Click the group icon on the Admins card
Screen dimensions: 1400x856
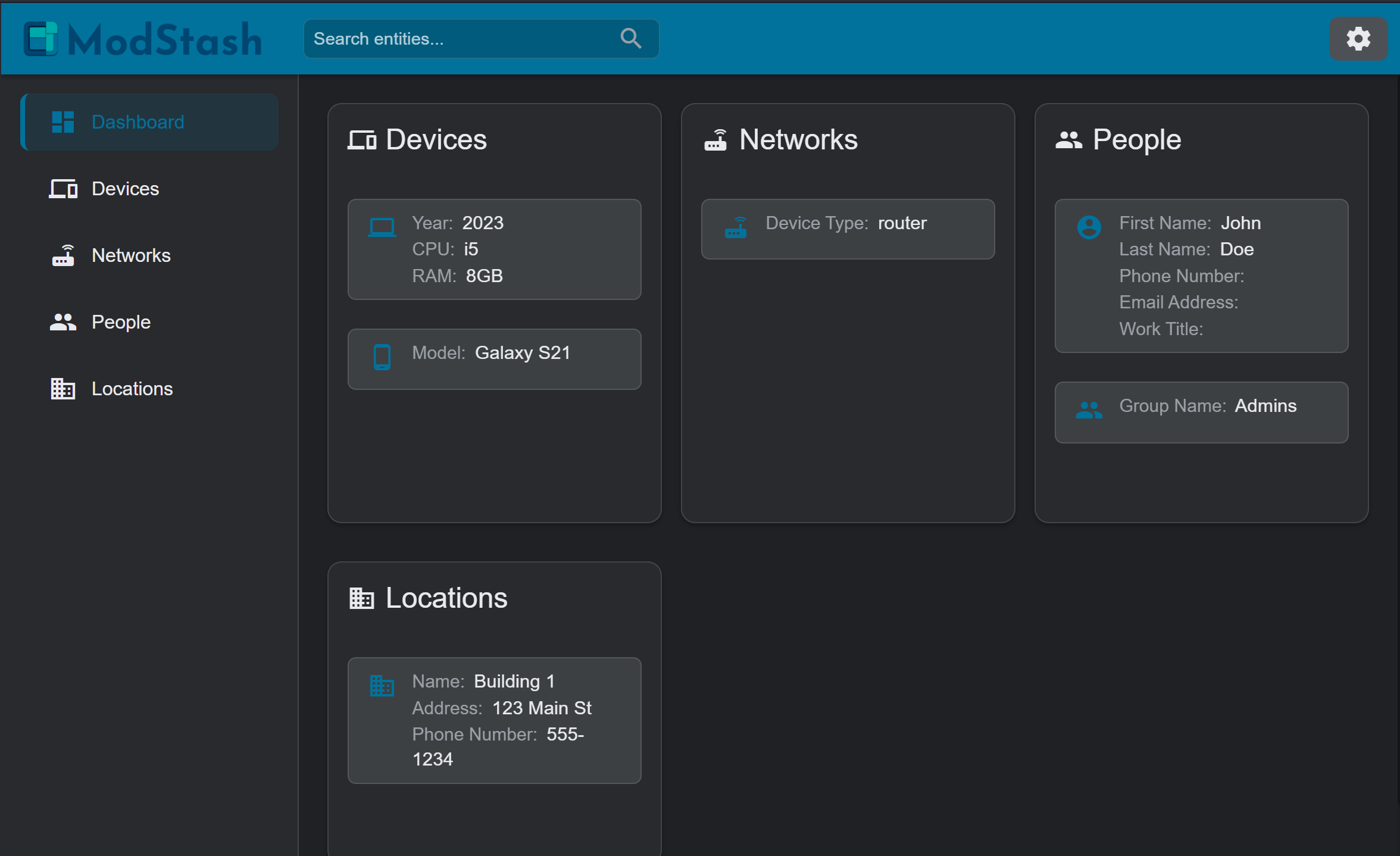coord(1089,410)
